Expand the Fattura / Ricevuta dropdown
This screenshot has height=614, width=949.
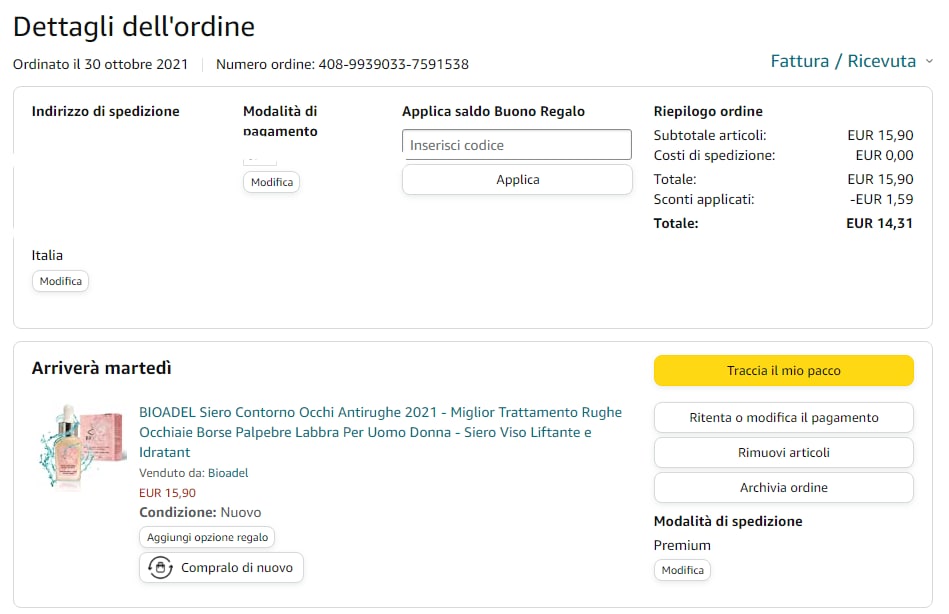(x=843, y=62)
